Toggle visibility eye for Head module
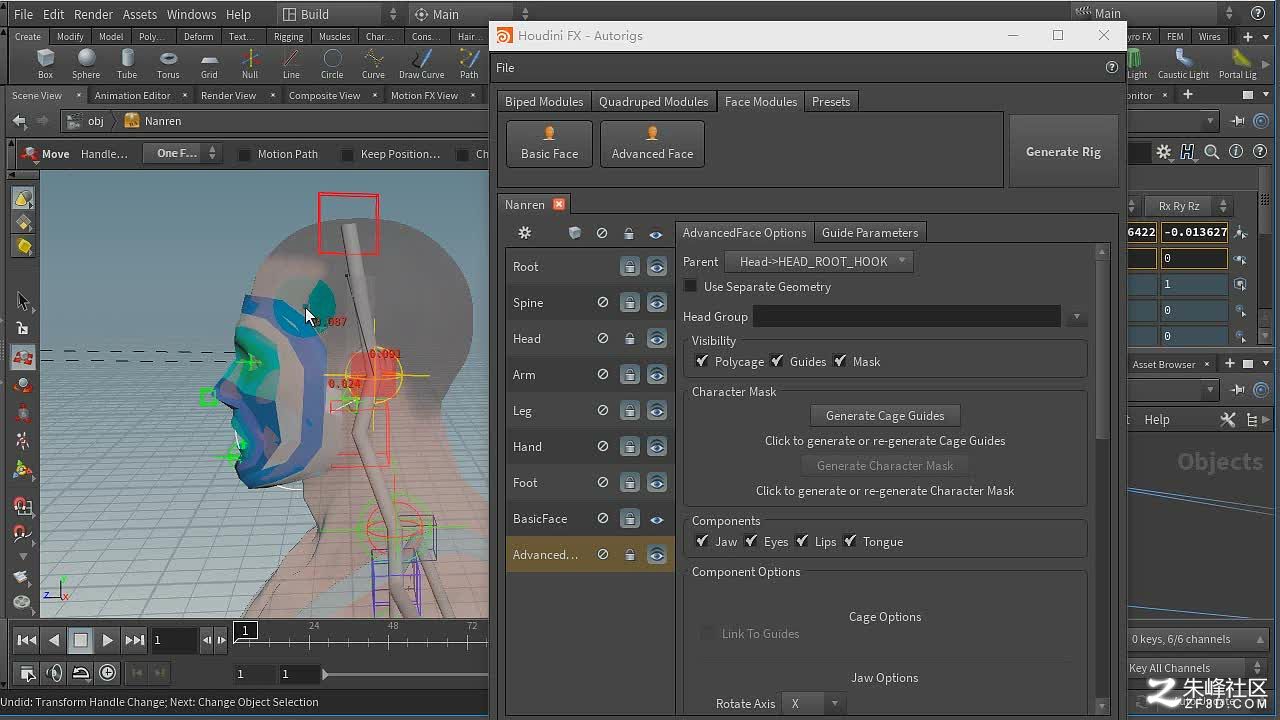 656,339
